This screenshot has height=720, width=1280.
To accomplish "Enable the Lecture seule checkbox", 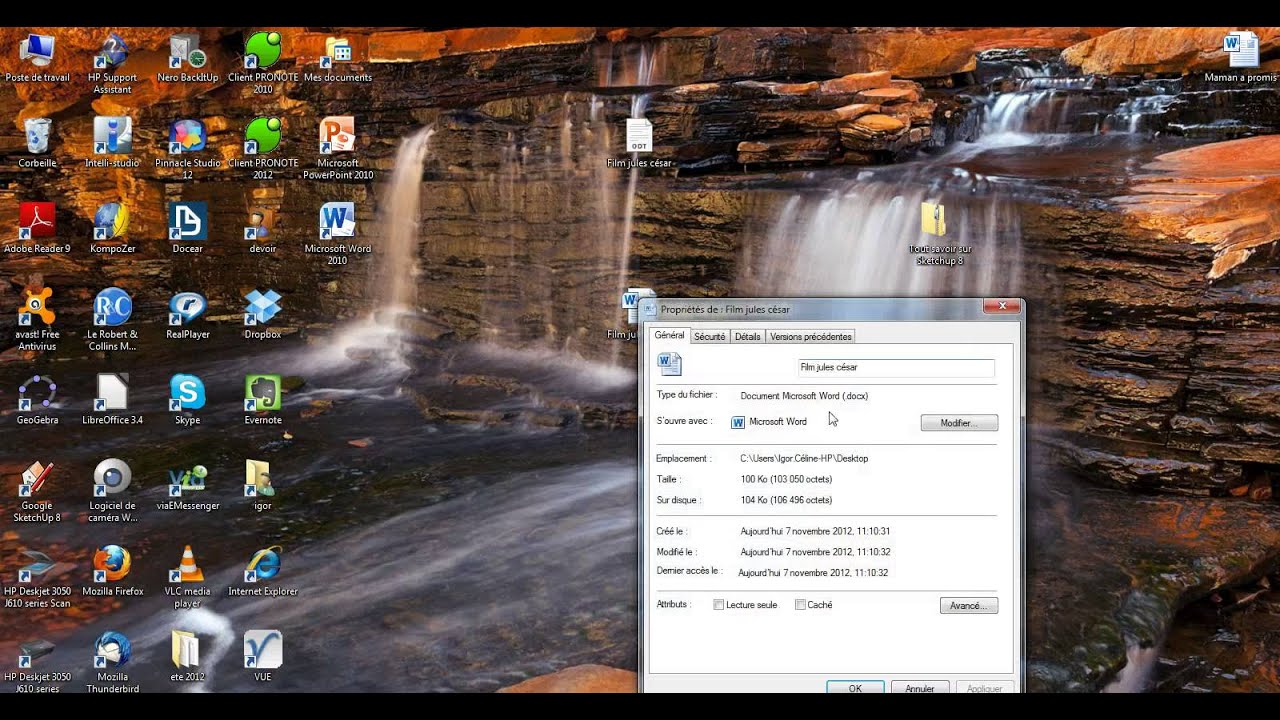I will [719, 605].
